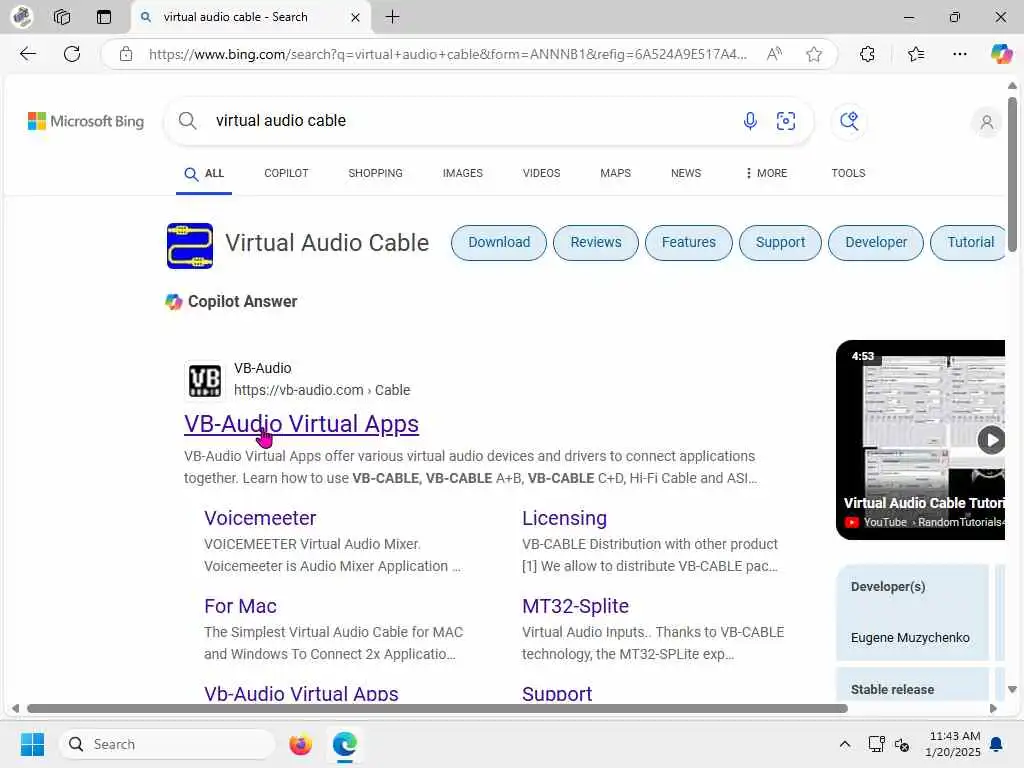Viewport: 1024px width, 768px height.
Task: Click the scroll right arrow
Action: (993, 709)
